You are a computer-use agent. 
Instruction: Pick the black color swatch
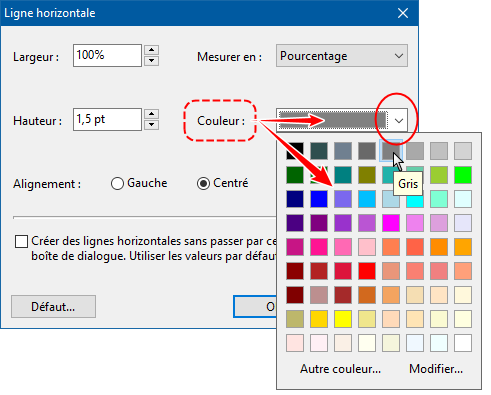click(x=295, y=151)
